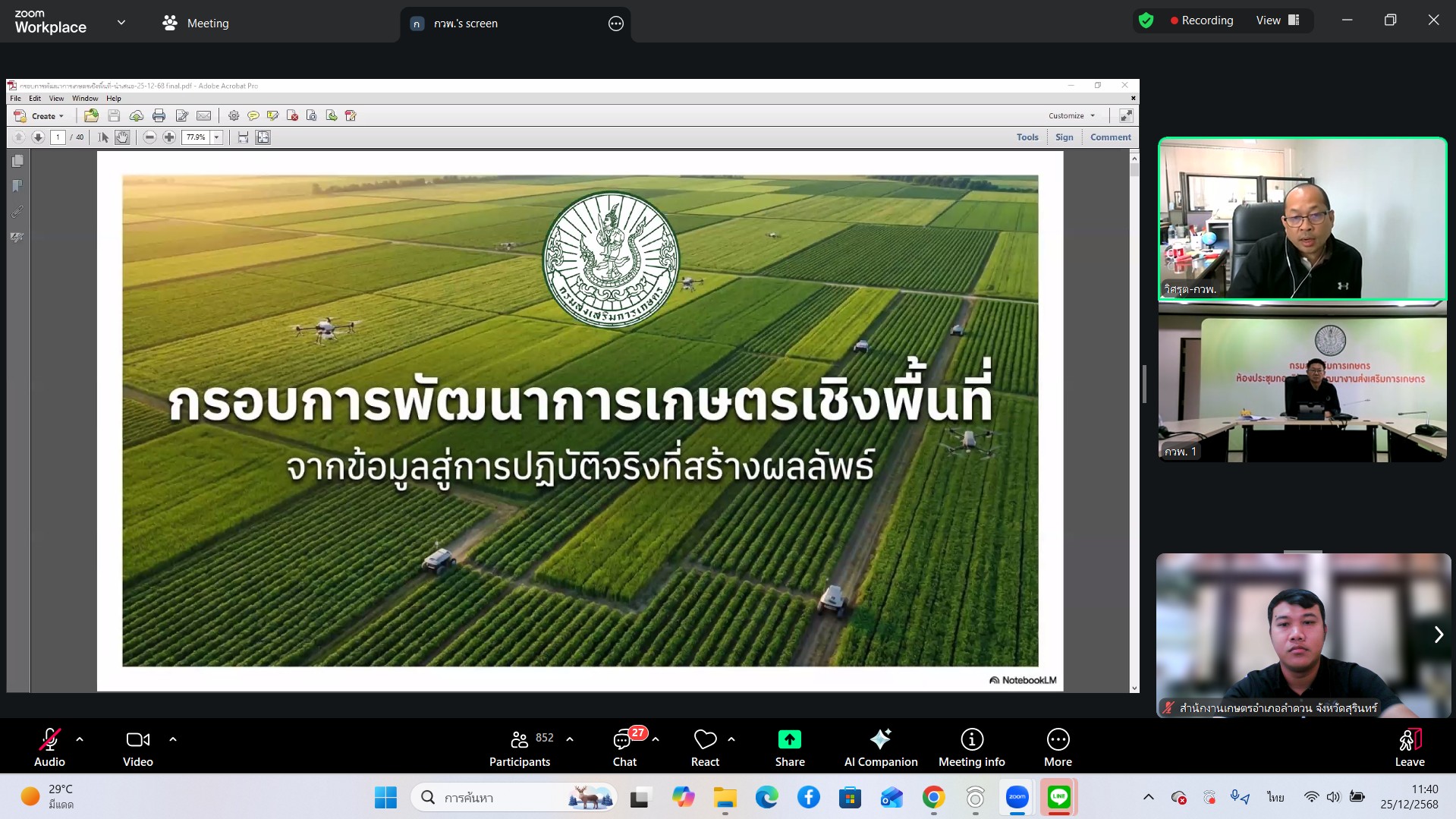
Task: Open the View layout dropdown
Action: click(x=1278, y=20)
